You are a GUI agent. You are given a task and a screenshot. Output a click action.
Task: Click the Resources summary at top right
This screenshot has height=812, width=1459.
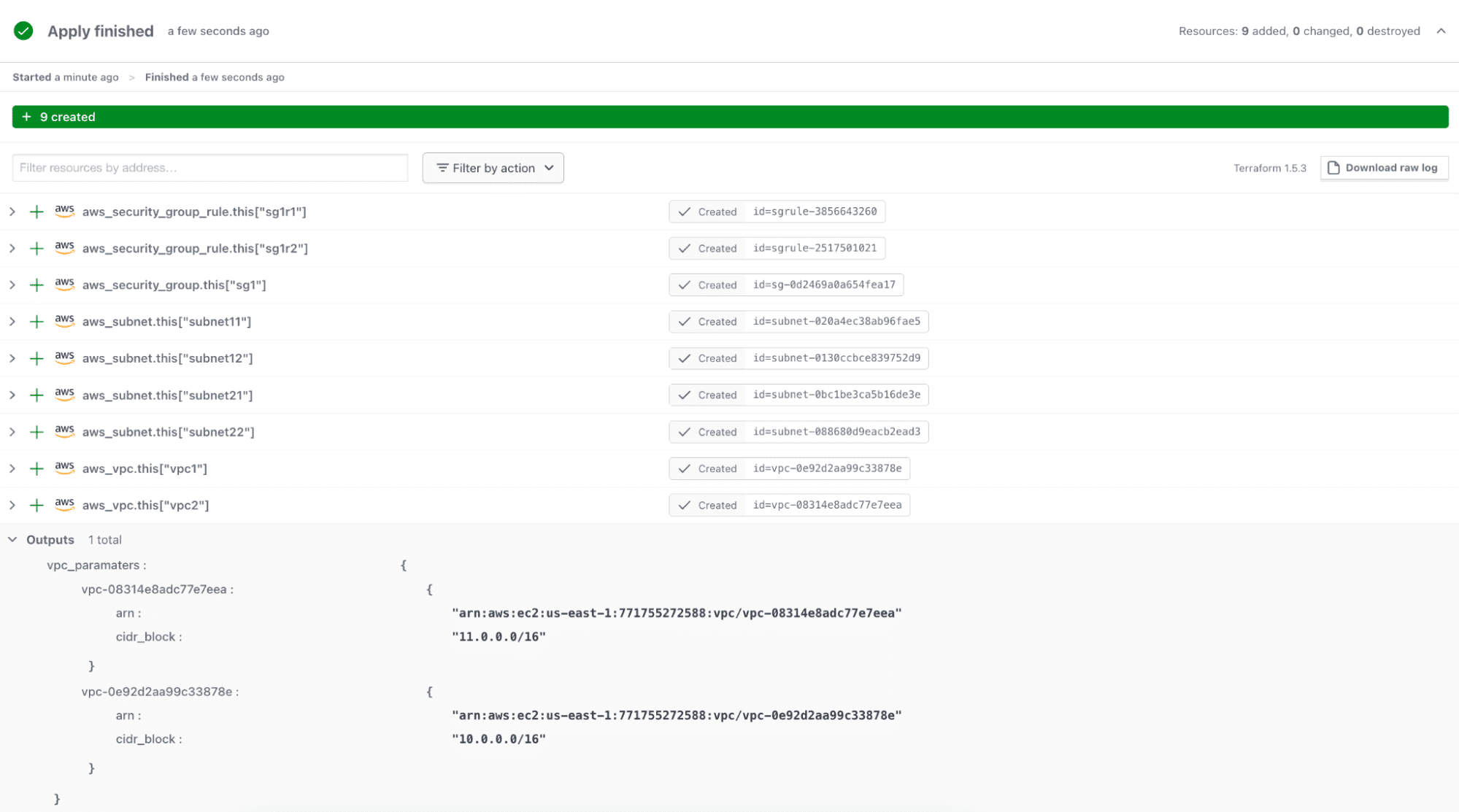coord(1300,30)
